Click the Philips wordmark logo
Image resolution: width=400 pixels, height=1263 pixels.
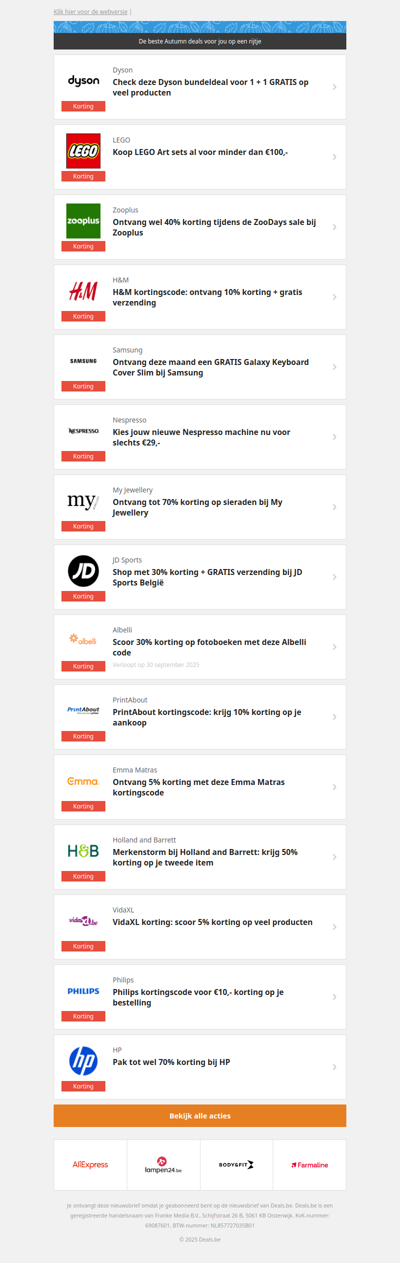(x=83, y=991)
